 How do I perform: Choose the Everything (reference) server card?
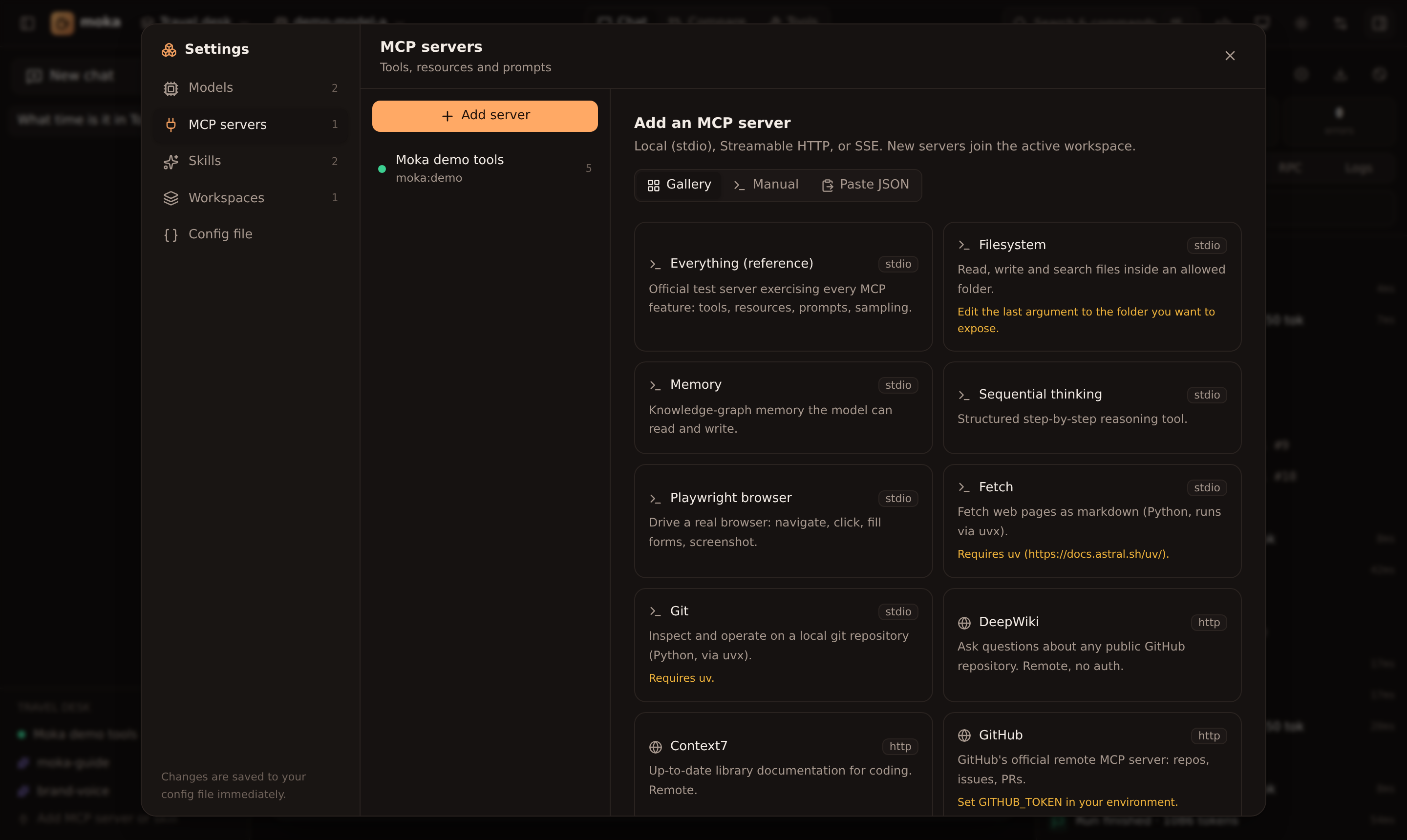(783, 286)
